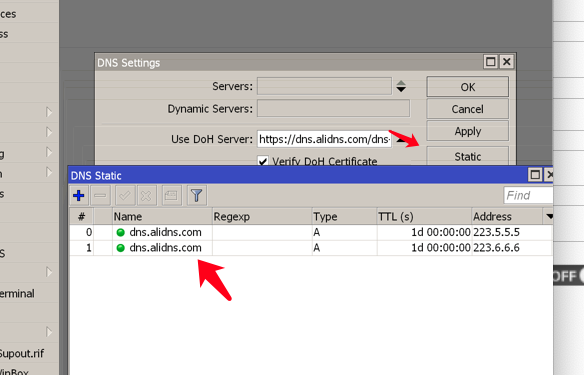Click address 223.6.6.6 cell

[x=496, y=248]
